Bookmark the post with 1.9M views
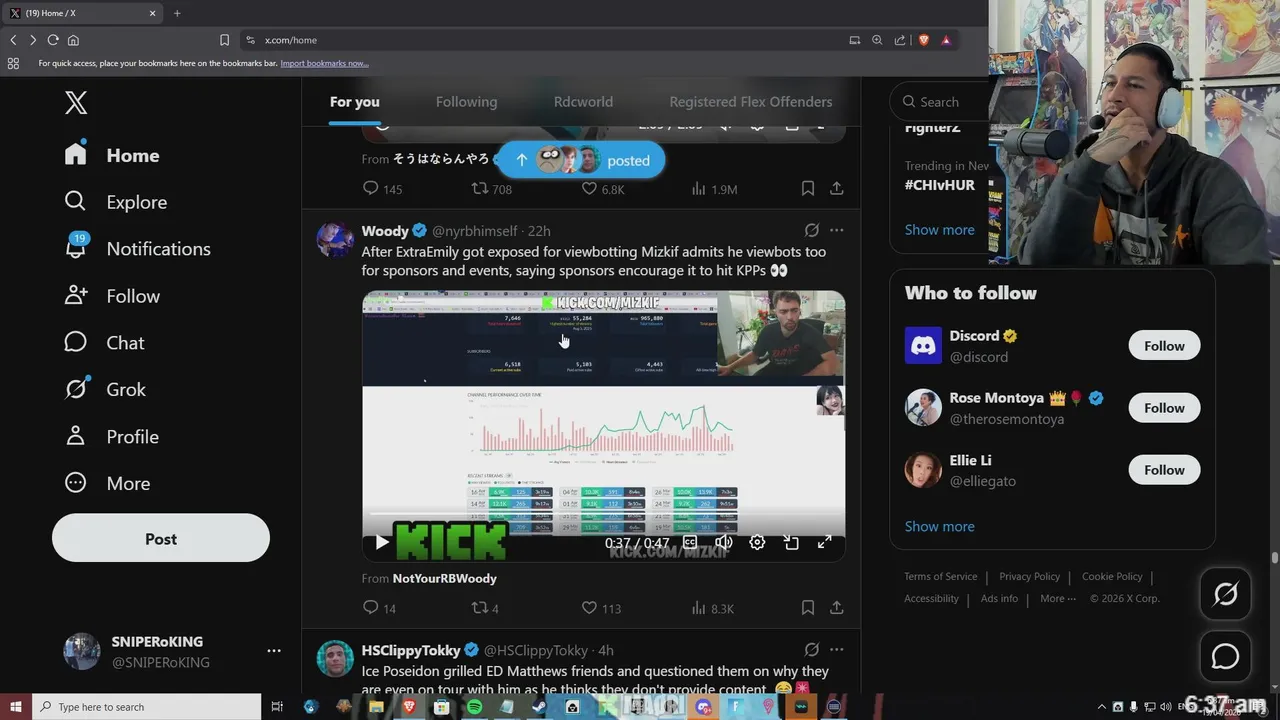 [x=808, y=188]
